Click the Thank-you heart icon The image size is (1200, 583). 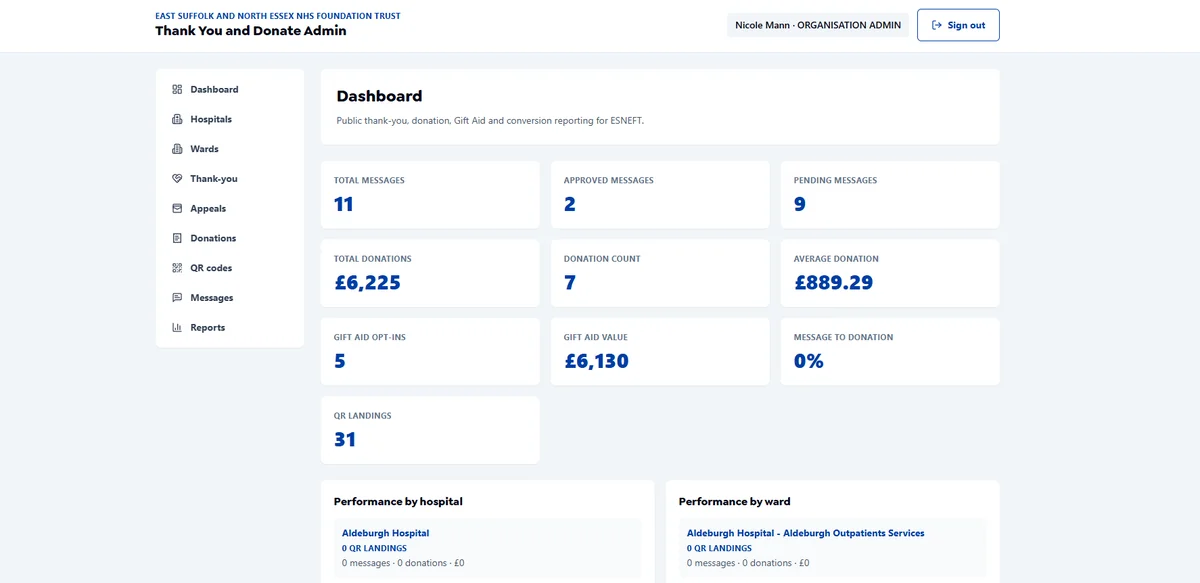(177, 179)
